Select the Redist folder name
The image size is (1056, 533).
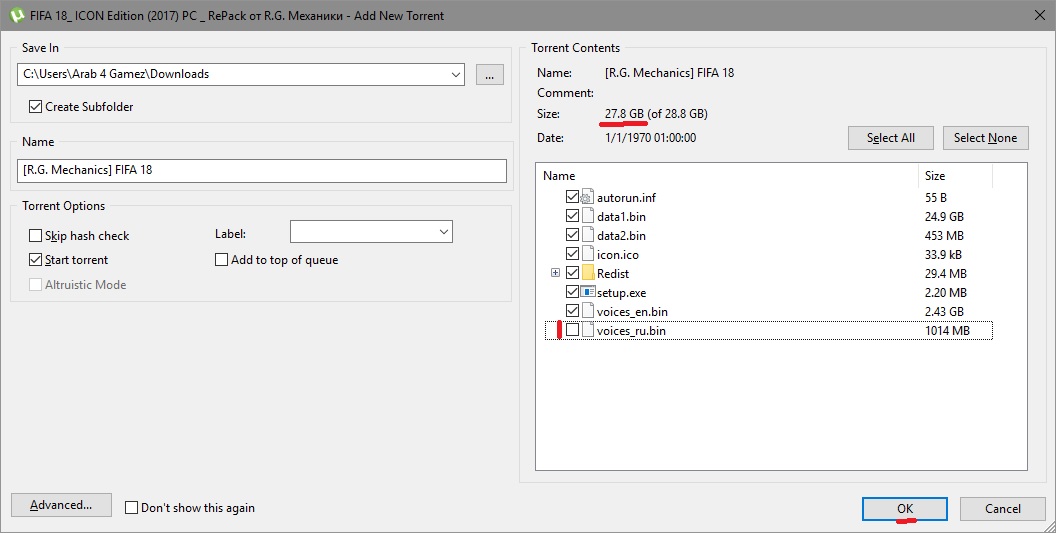click(x=613, y=274)
